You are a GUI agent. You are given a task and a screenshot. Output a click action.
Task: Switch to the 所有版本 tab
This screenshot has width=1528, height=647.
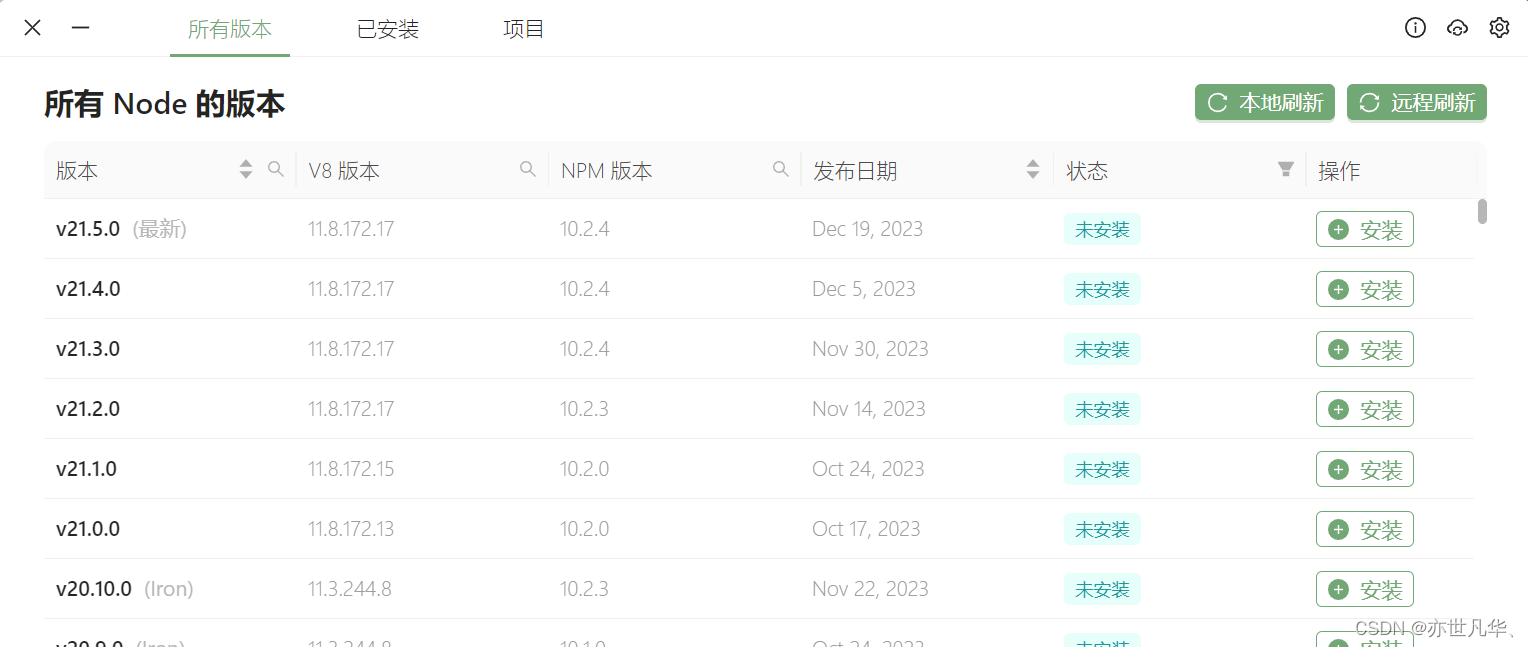[x=230, y=29]
